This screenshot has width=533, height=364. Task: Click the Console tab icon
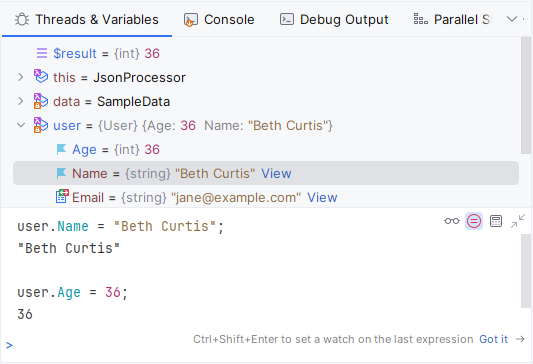pos(191,20)
